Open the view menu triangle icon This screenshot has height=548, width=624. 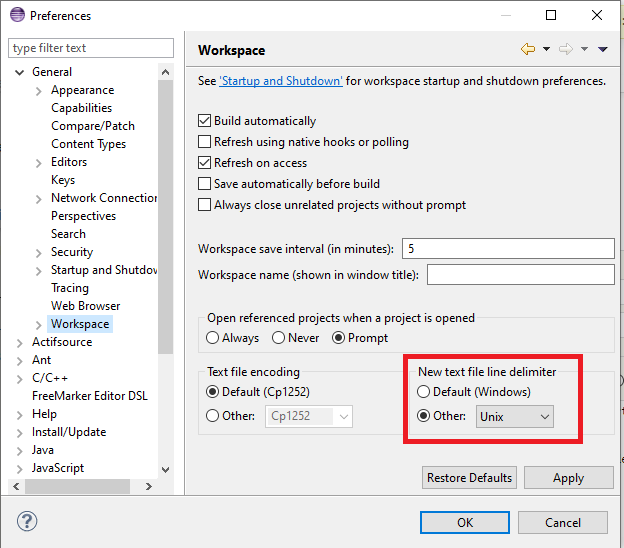point(602,49)
